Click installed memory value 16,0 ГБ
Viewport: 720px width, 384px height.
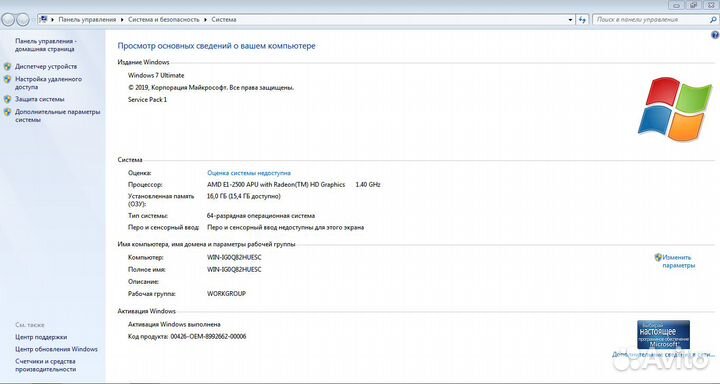[x=243, y=197]
